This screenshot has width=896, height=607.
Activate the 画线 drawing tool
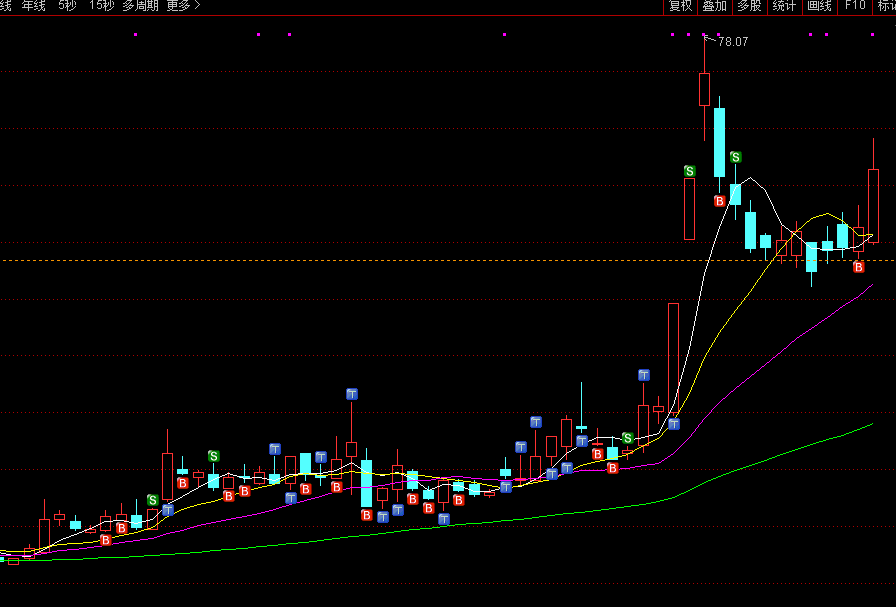pos(819,6)
